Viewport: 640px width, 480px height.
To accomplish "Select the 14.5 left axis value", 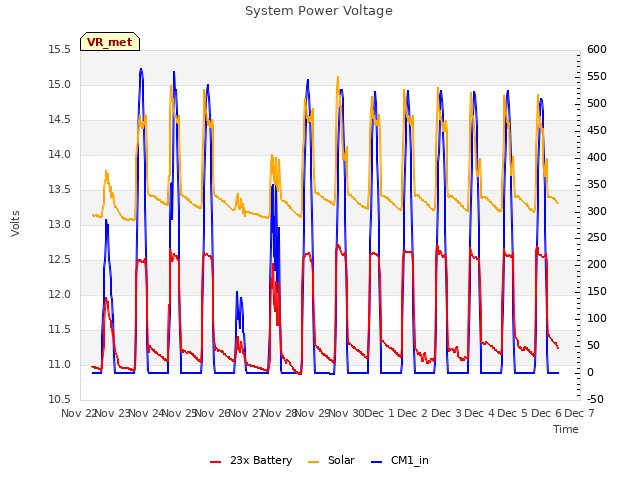I will pyautogui.click(x=60, y=120).
